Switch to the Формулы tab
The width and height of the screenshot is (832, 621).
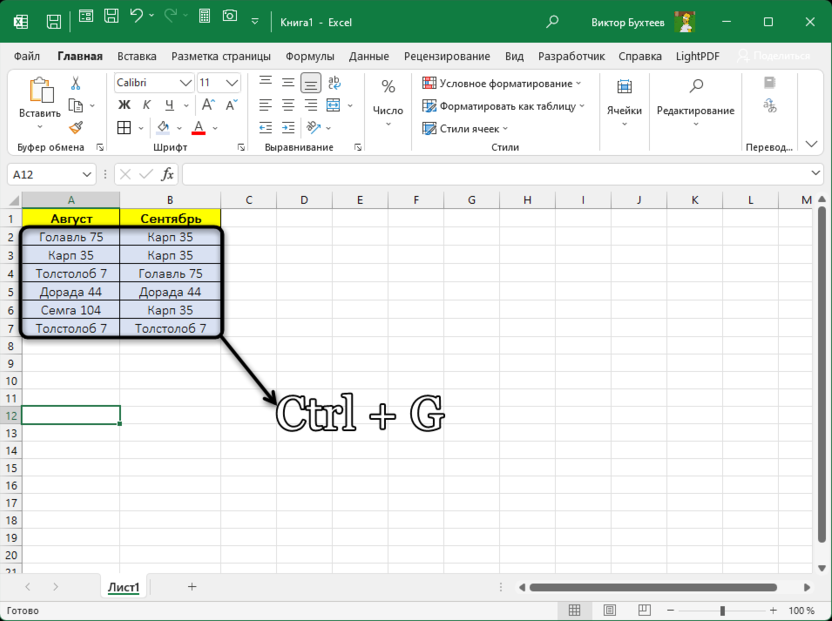pos(310,56)
